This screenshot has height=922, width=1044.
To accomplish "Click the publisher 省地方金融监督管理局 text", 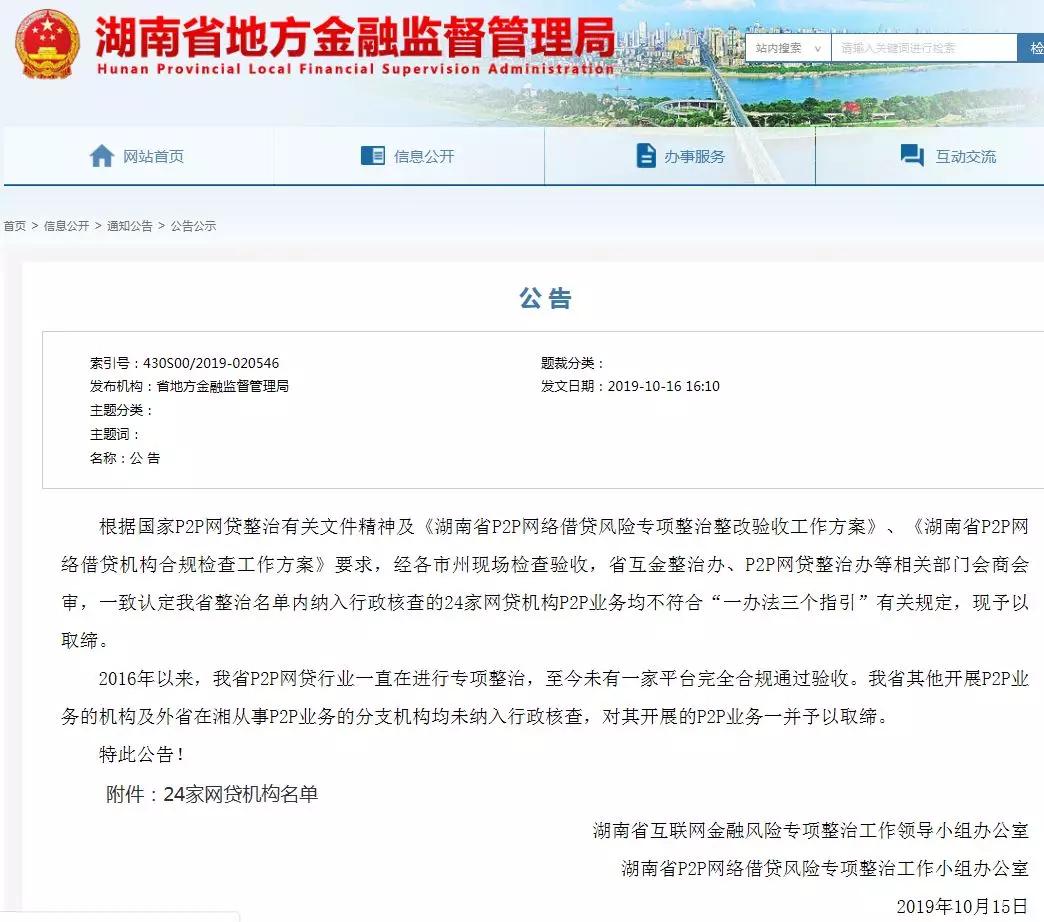I will pyautogui.click(x=222, y=386).
